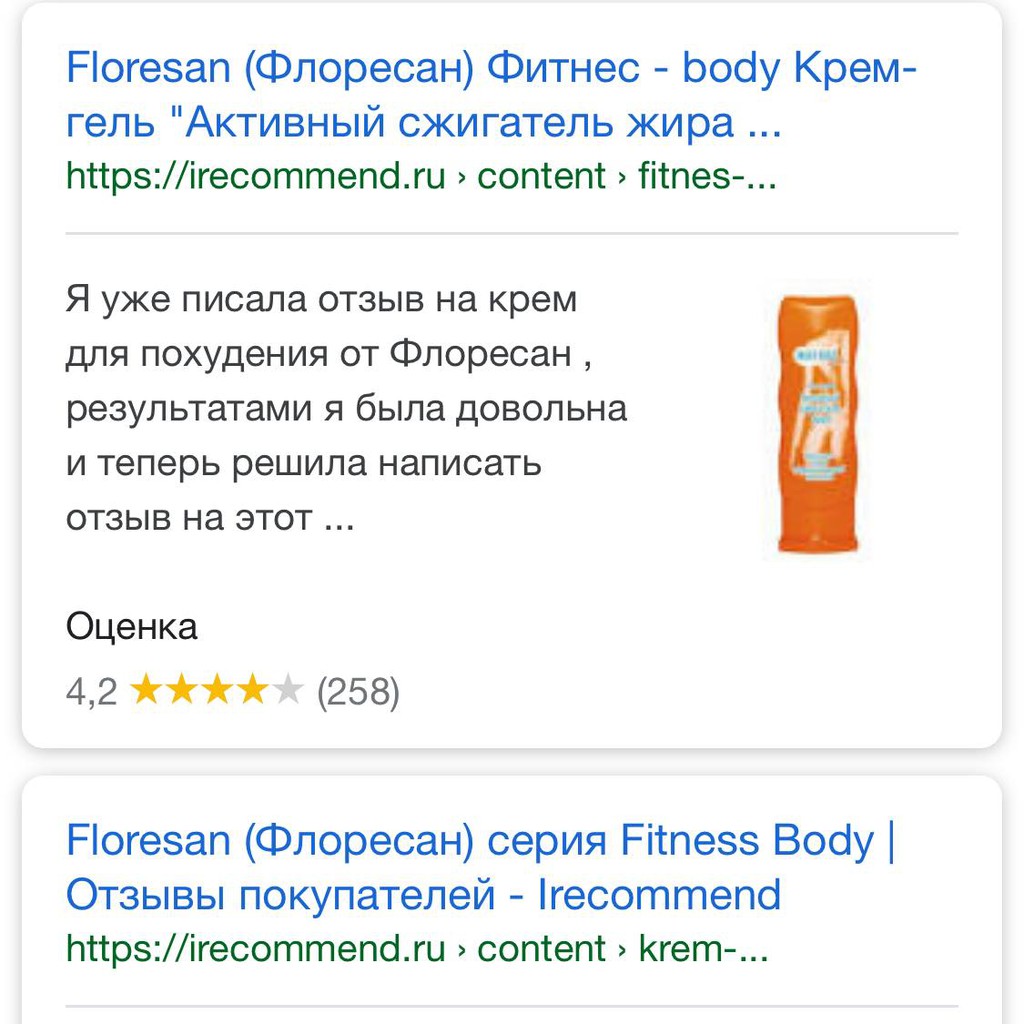Click the second gold rating star
Screen dimensions: 1024x1024
[x=182, y=690]
